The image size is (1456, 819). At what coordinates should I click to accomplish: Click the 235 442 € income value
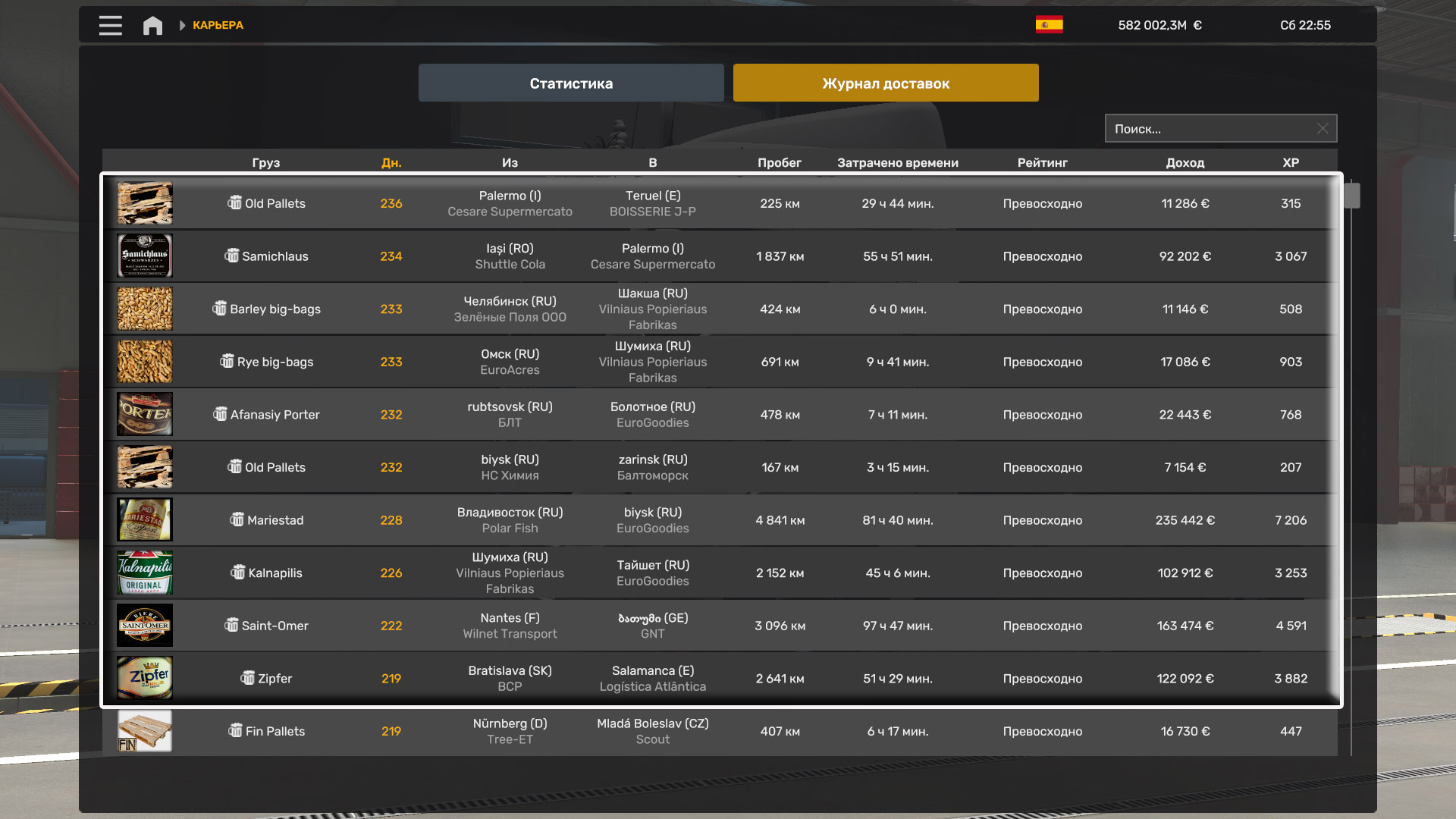(x=1185, y=520)
